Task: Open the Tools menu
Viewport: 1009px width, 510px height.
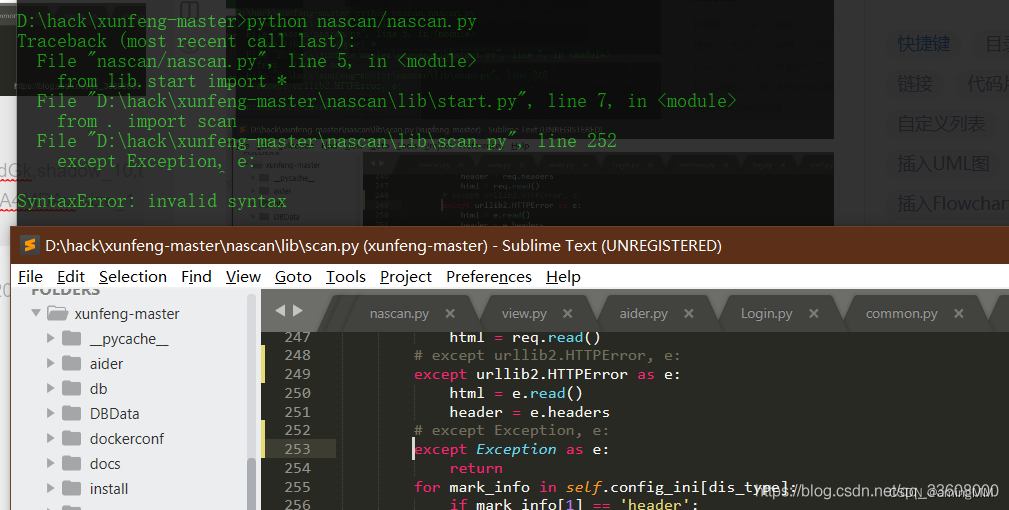Action: [346, 277]
